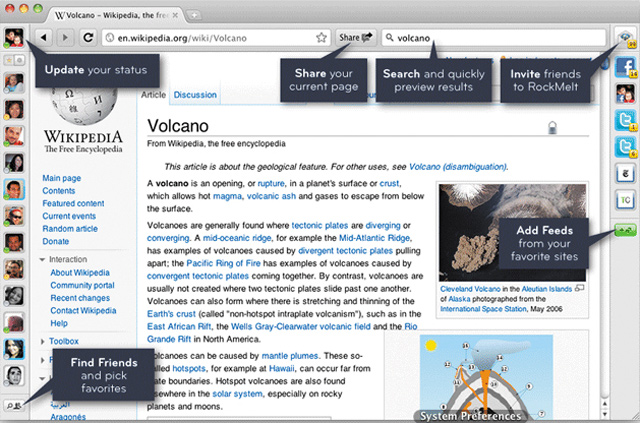Click the Share button in the toolbar
Screen dimensions: 640x423
coord(356,38)
